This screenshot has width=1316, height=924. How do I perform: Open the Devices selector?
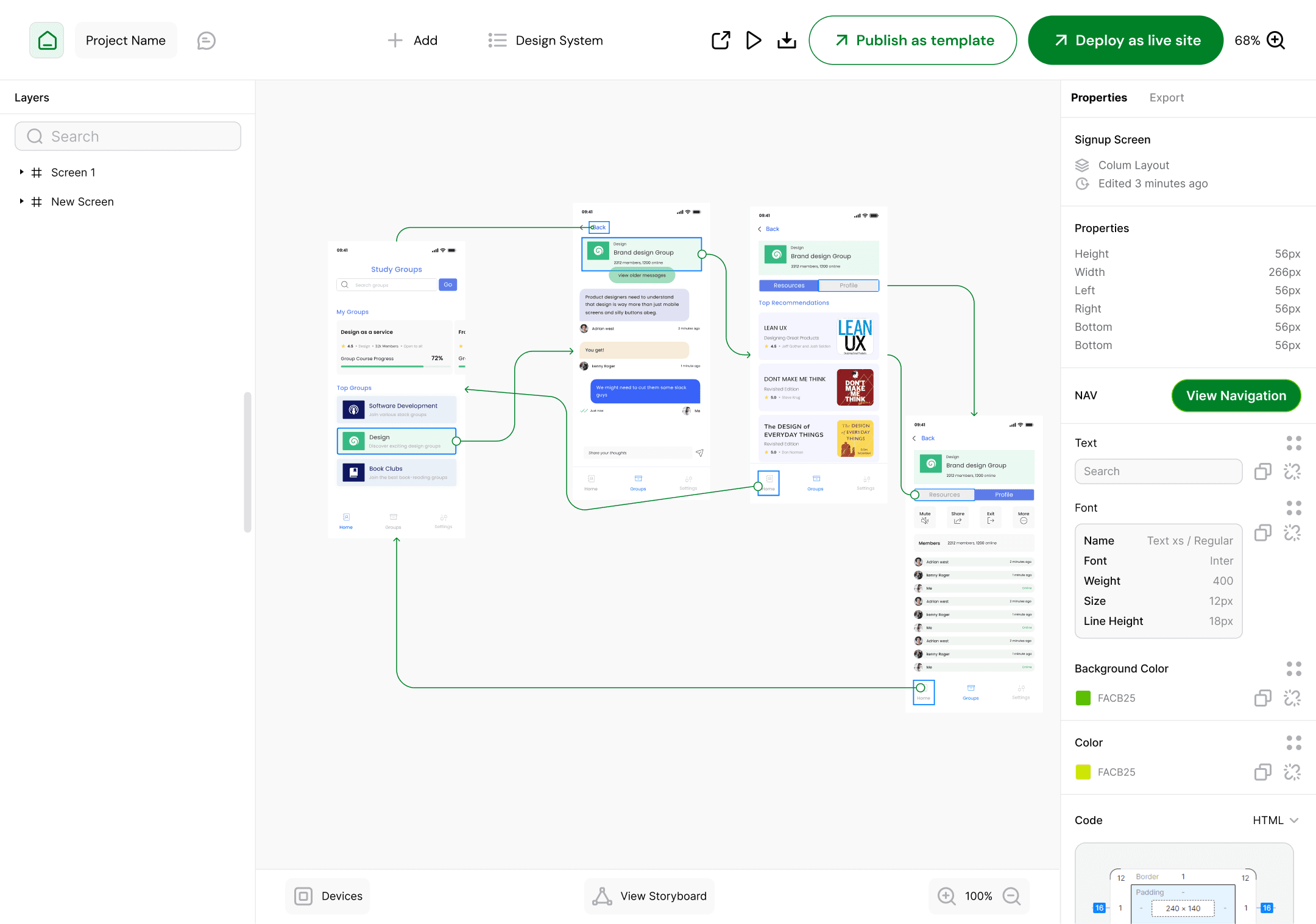tap(328, 896)
